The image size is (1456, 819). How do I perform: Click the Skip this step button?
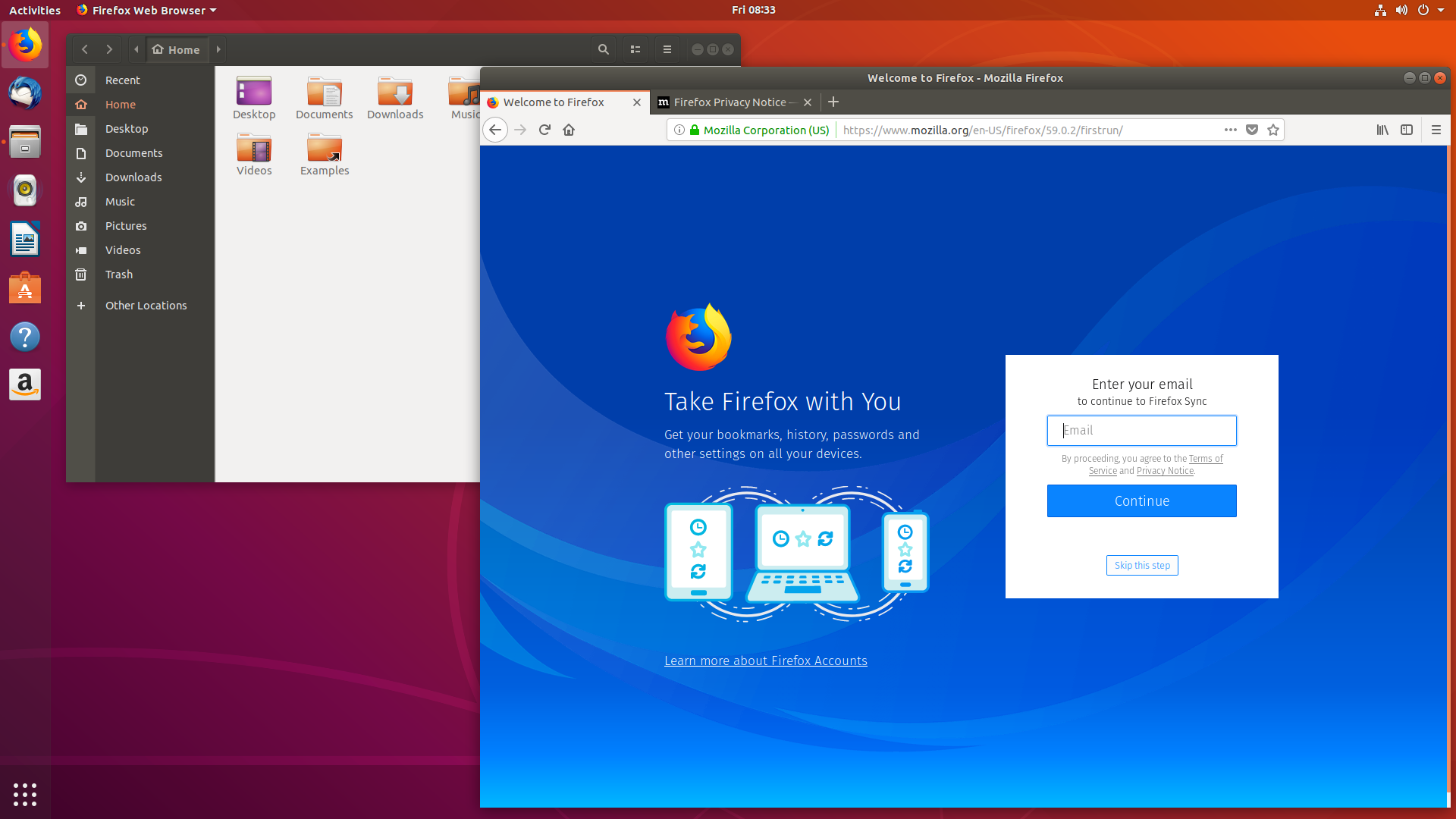[1142, 566]
